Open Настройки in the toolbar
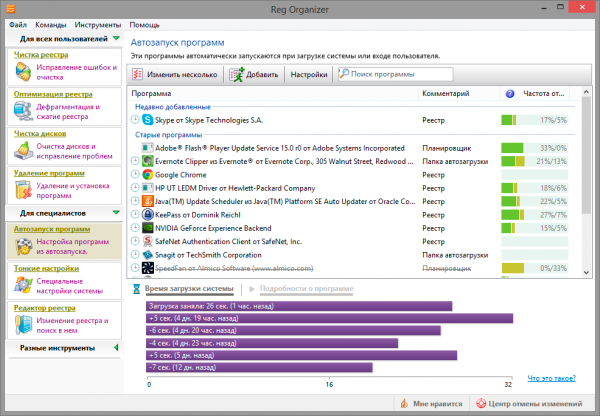Image resolution: width=600 pixels, height=416 pixels. [309, 74]
